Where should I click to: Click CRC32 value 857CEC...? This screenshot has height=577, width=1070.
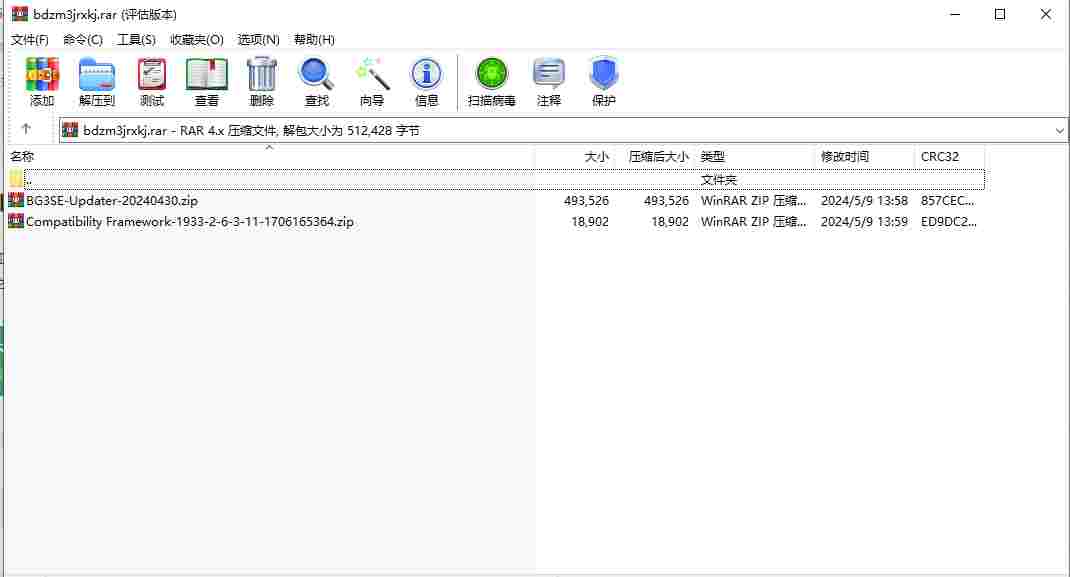[947, 201]
